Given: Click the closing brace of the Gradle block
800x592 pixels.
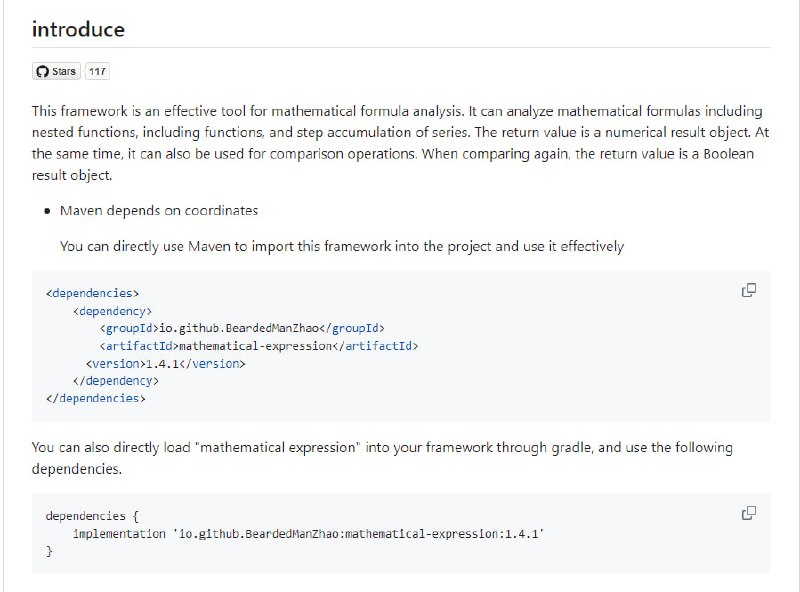Looking at the screenshot, I should pos(49,551).
